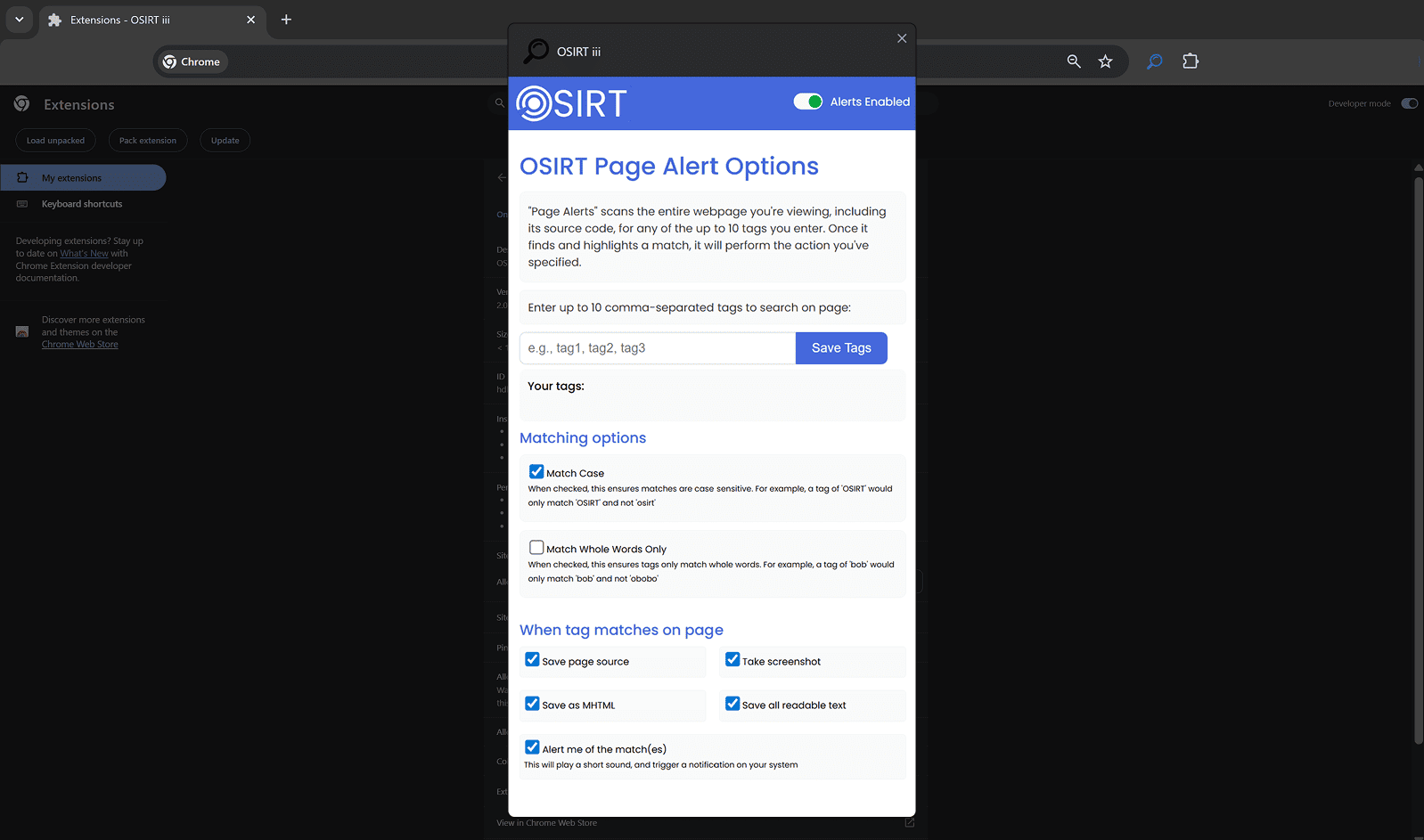Click the Chrome Web Store thumbnail icon
Image resolution: width=1424 pixels, height=840 pixels.
coord(22,331)
